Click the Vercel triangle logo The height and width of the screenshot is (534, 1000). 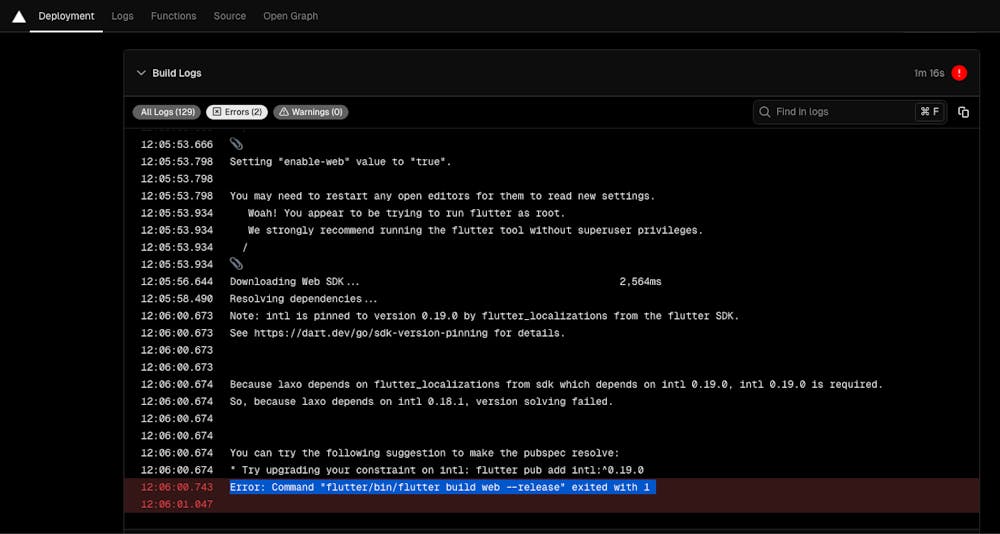point(19,17)
